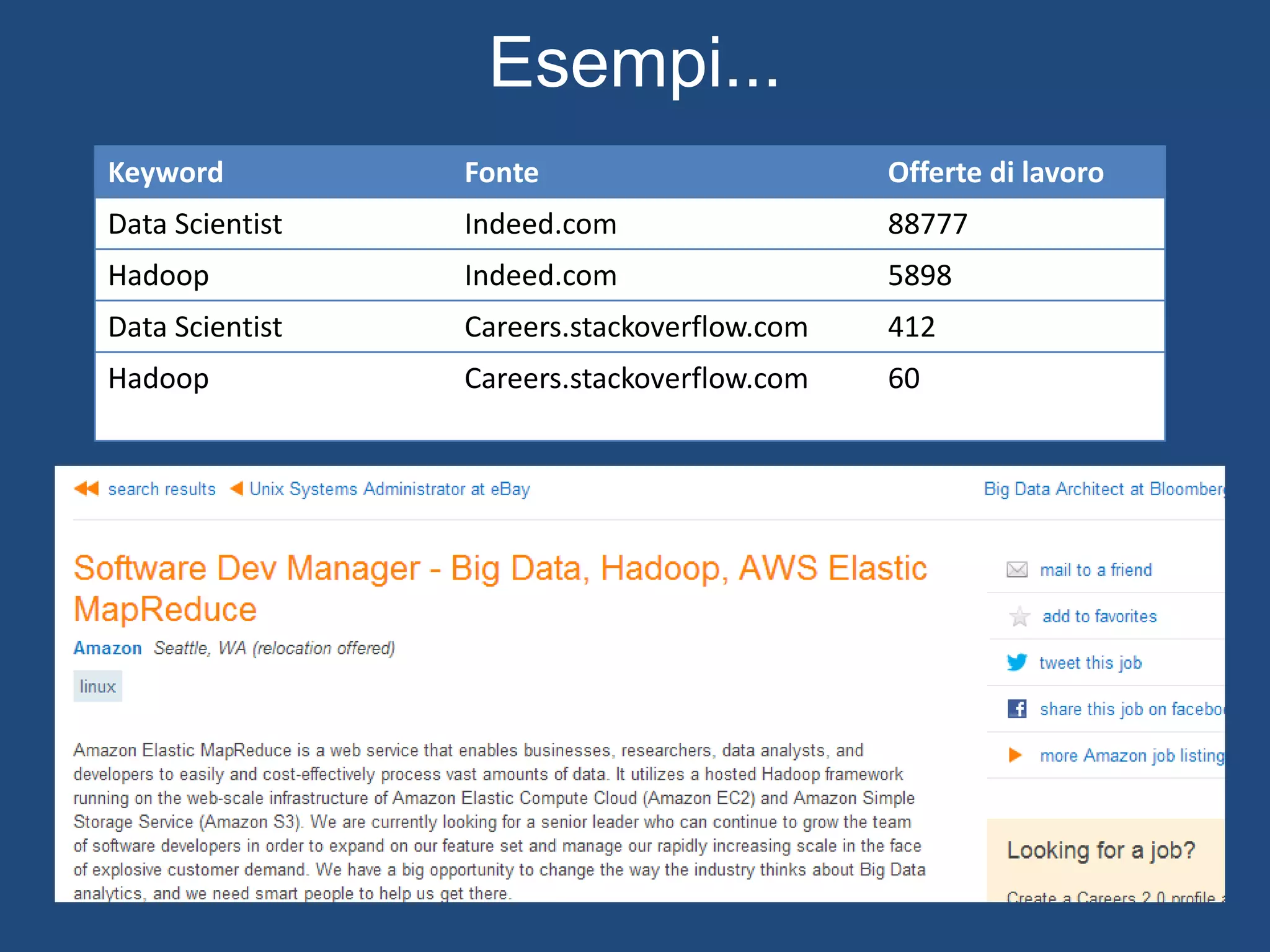The width and height of the screenshot is (1270, 952).
Task: Select the 412 cell
Action: coord(911,327)
